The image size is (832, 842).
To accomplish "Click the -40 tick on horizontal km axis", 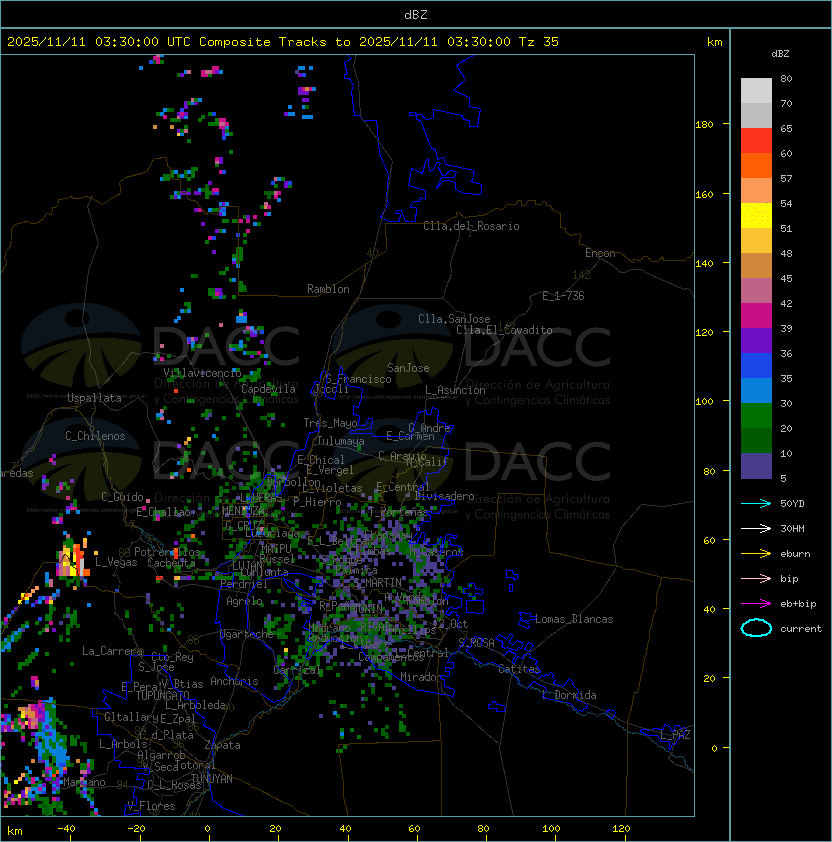I will (66, 829).
